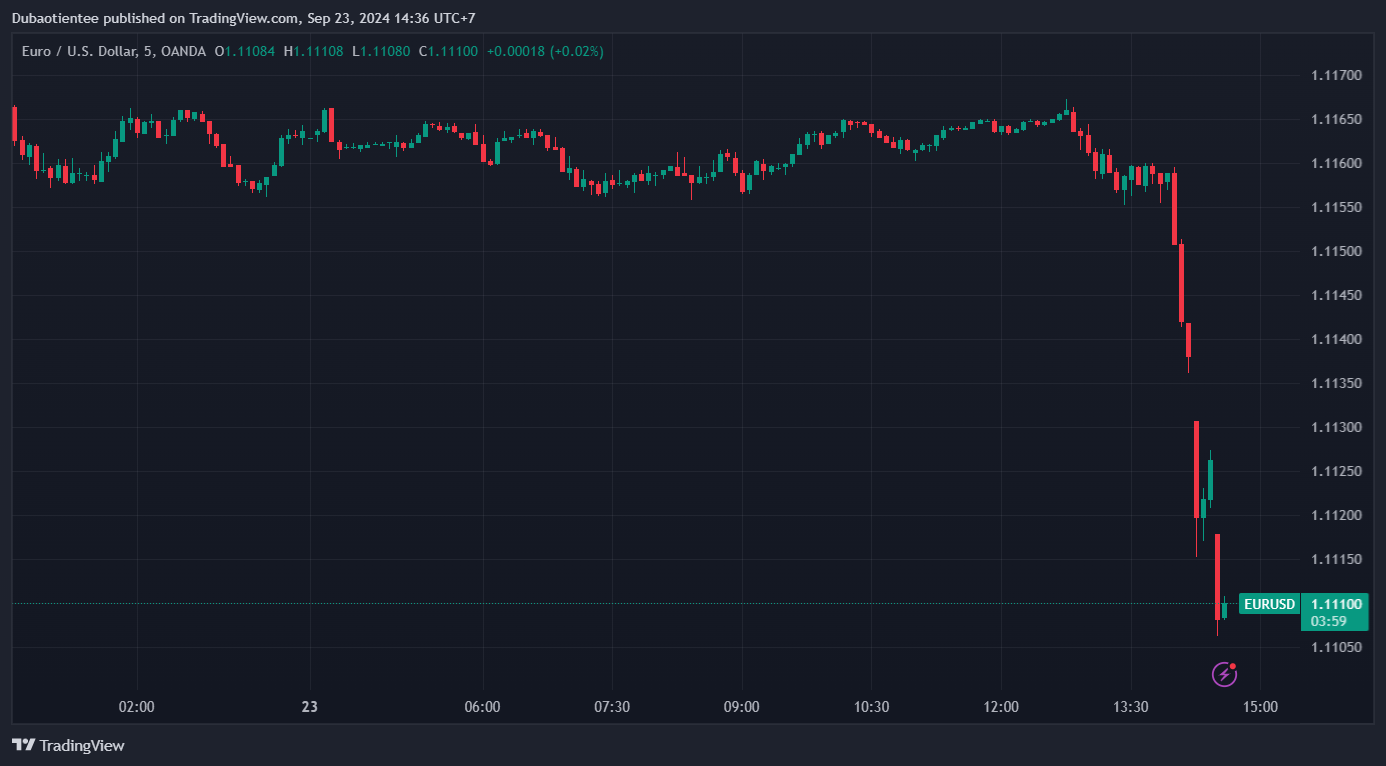Click the TradingView logo at bottom left
This screenshot has width=1386, height=766.
(x=68, y=745)
